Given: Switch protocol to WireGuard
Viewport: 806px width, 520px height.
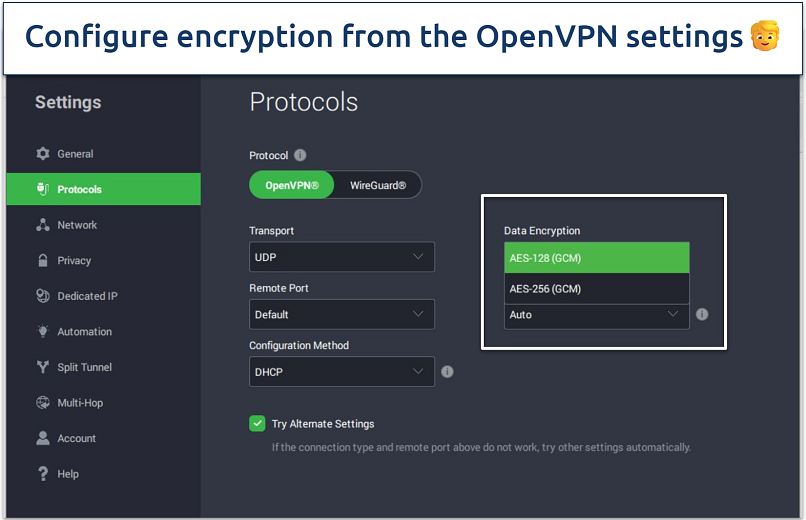Looking at the screenshot, I should (378, 185).
